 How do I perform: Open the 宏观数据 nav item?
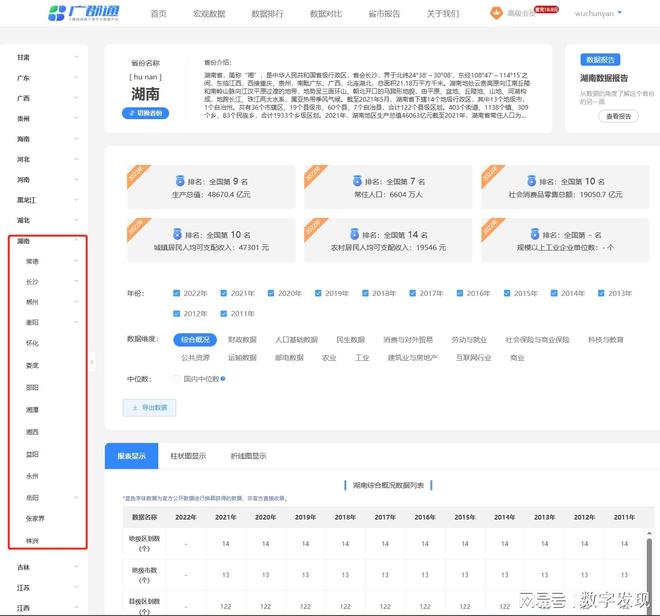point(209,13)
